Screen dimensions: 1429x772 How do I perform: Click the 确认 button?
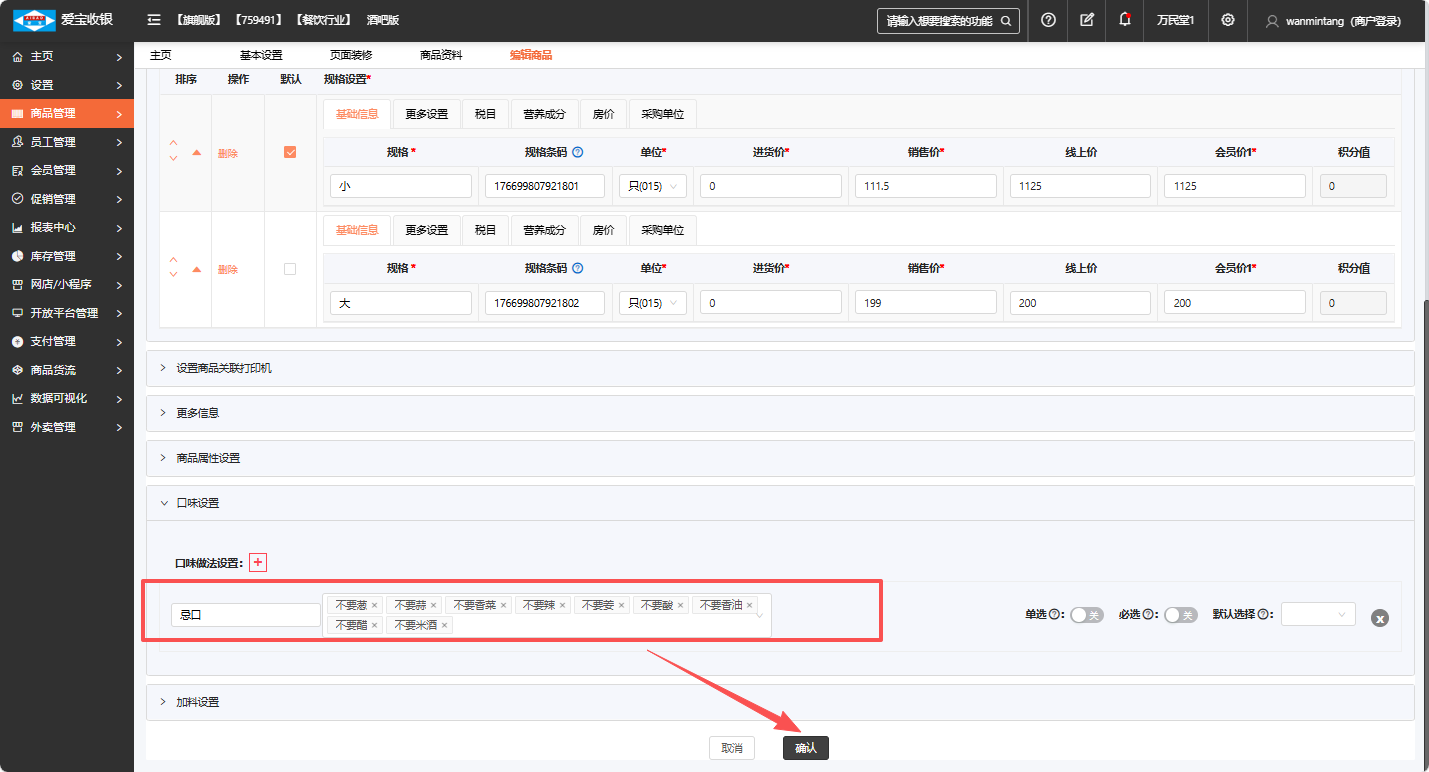pos(806,748)
